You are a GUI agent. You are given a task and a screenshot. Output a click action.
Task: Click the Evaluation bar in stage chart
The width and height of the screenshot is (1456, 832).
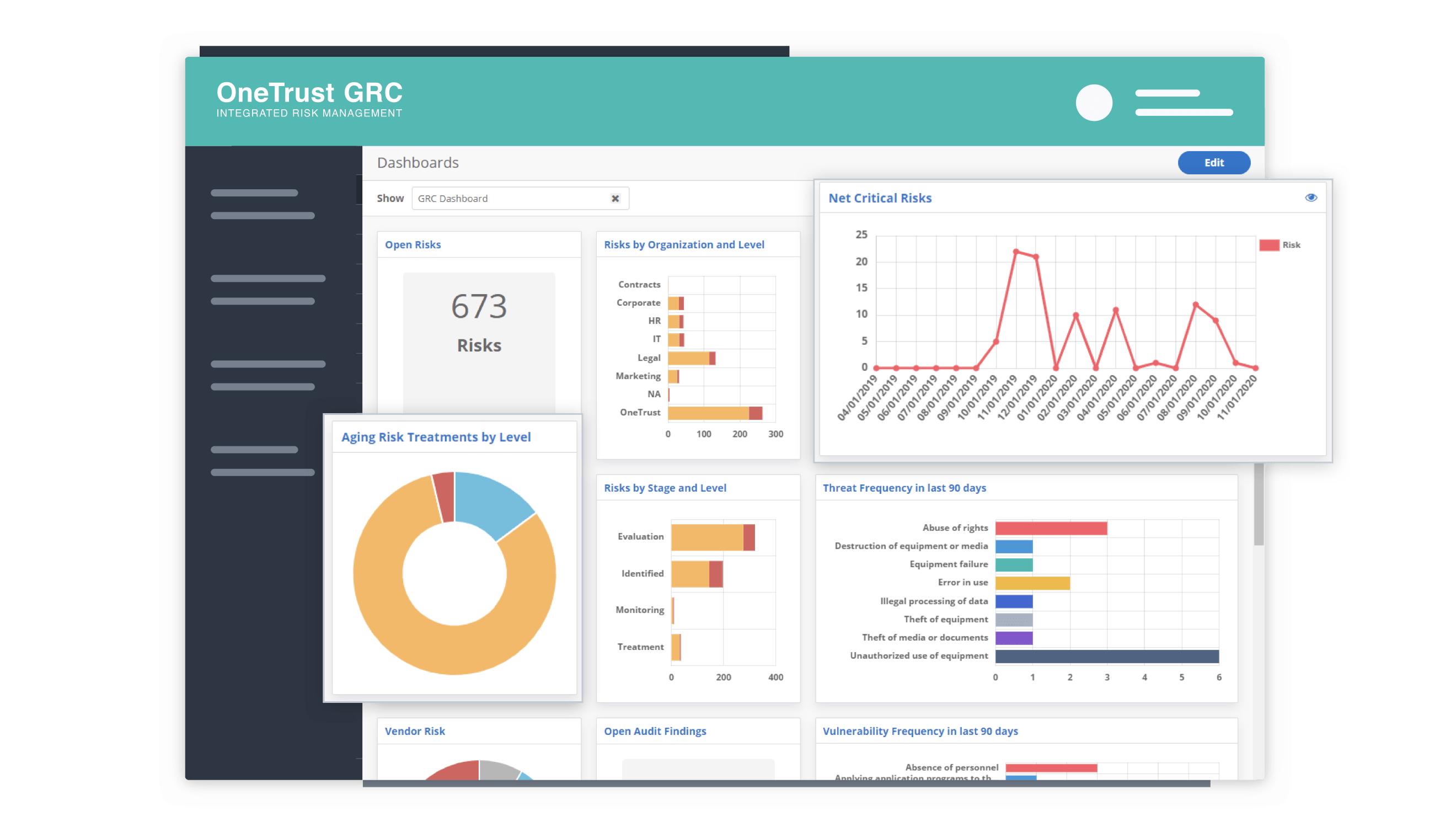[713, 537]
